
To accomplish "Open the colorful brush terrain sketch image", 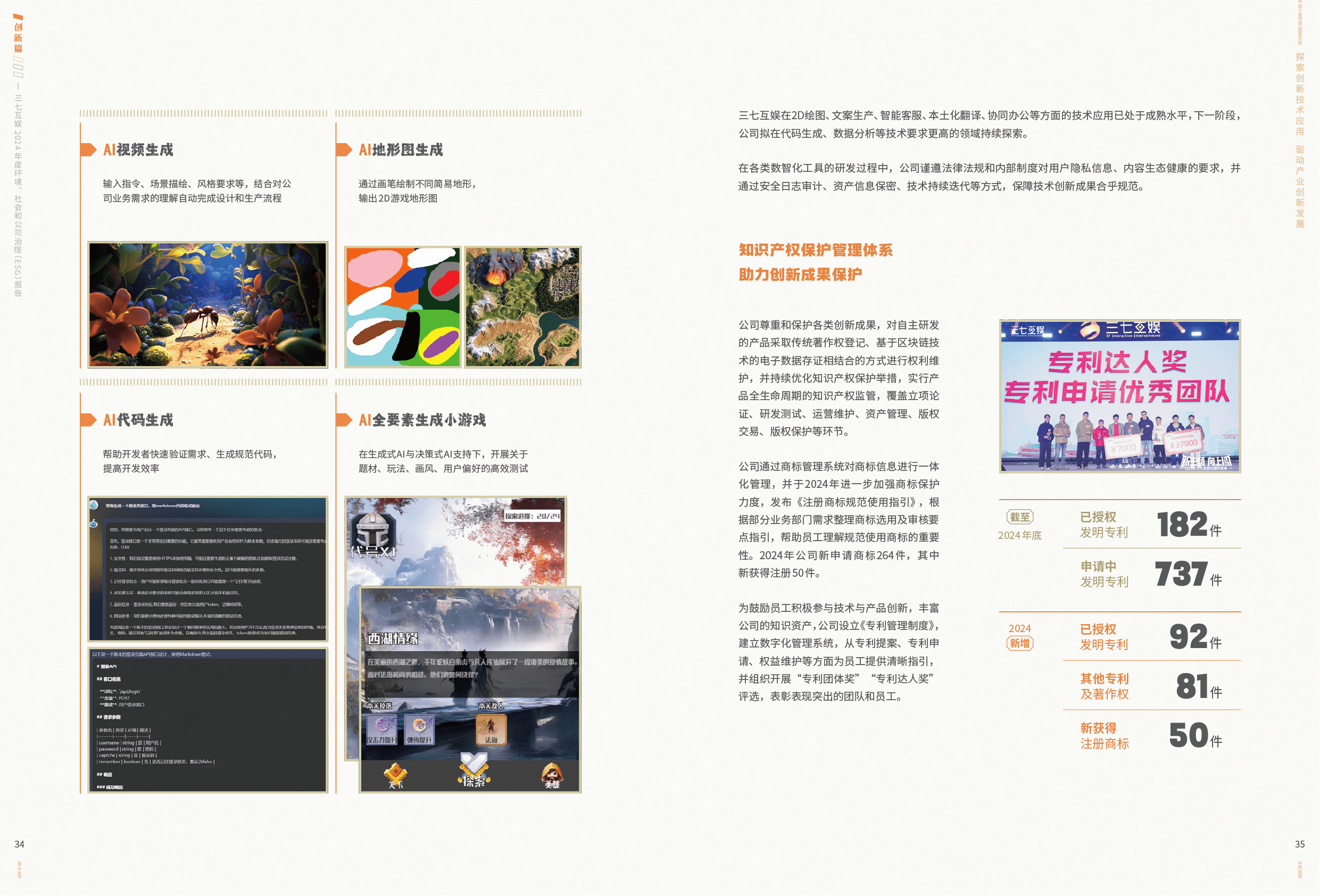I will [x=403, y=307].
